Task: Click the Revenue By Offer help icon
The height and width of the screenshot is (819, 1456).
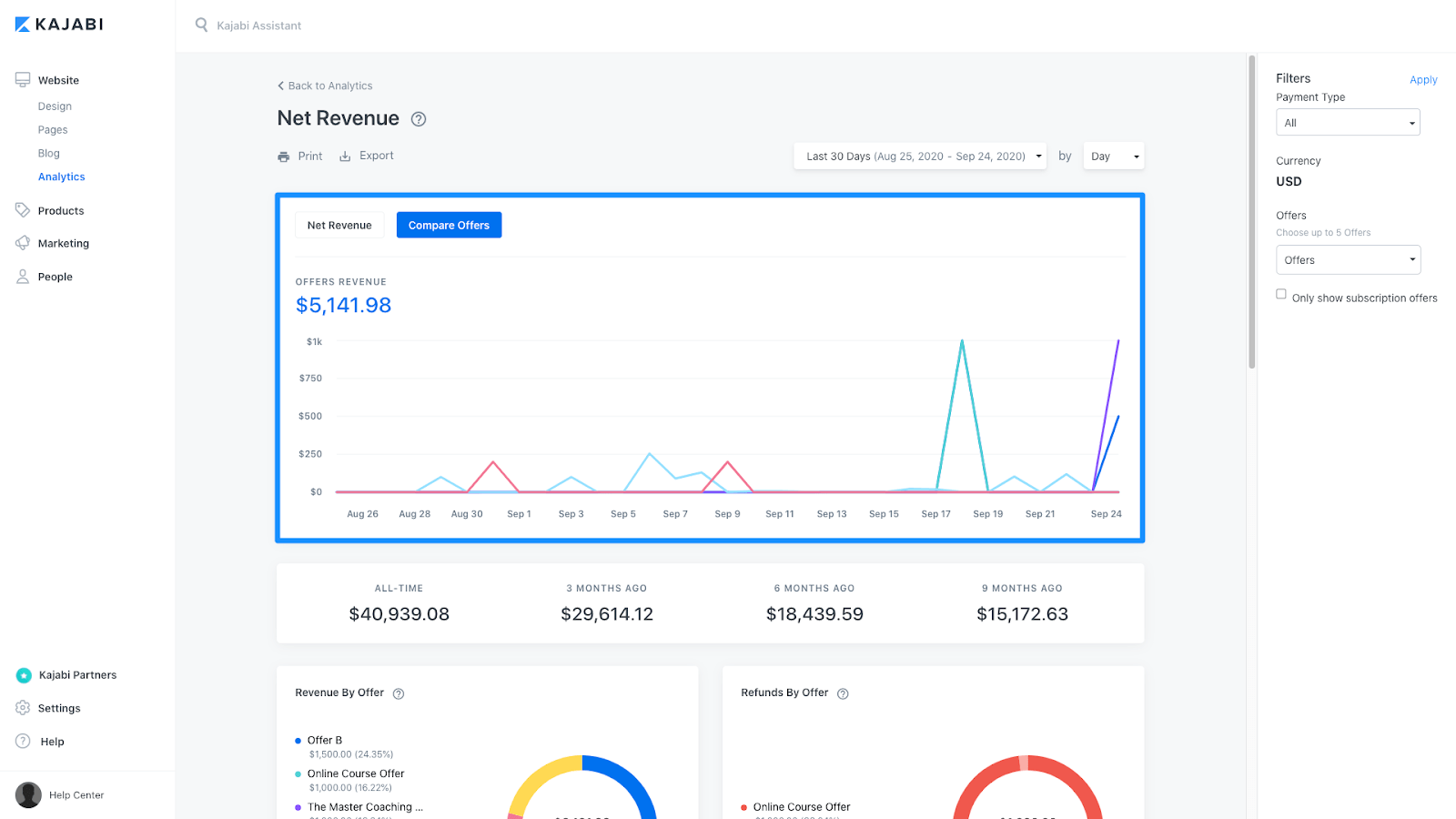Action: [399, 693]
